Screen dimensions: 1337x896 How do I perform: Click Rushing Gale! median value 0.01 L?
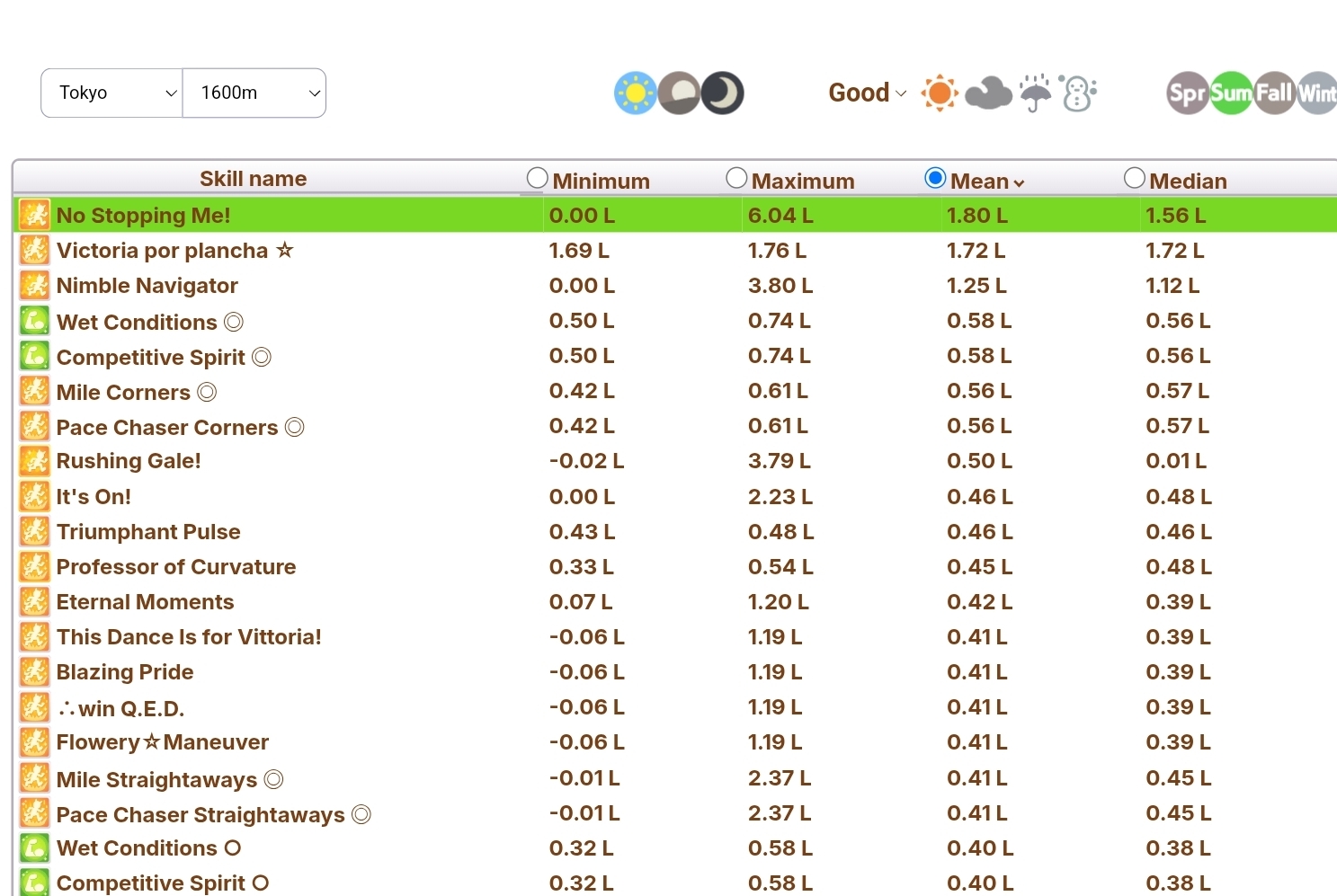pos(1176,461)
